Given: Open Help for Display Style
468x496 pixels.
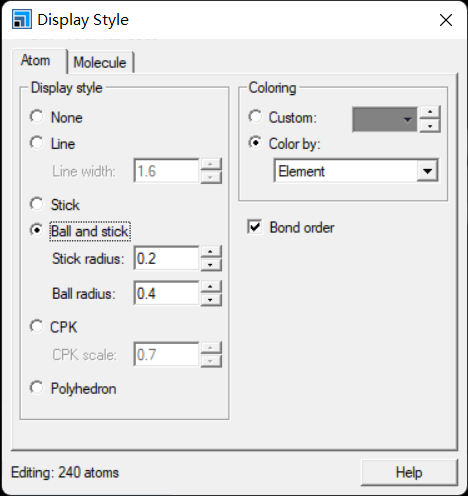Looking at the screenshot, I should coord(409,472).
